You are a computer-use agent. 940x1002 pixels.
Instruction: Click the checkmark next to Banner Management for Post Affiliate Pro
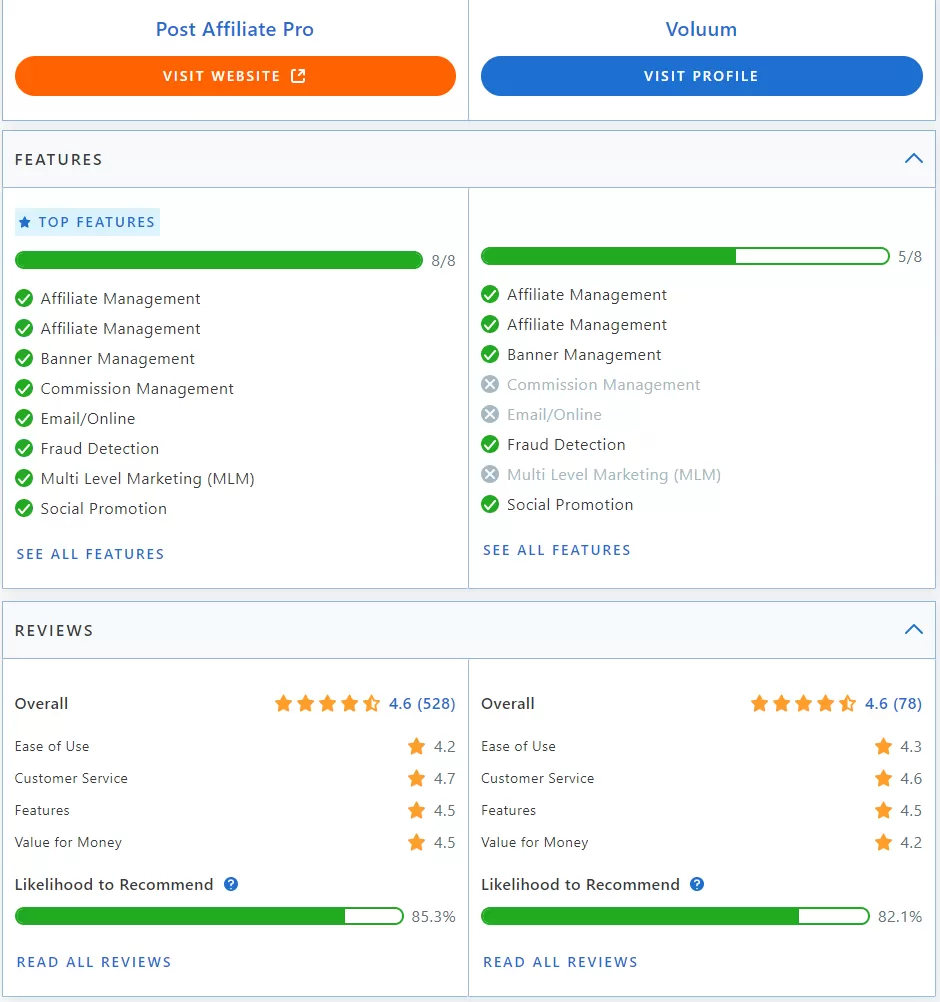point(25,358)
